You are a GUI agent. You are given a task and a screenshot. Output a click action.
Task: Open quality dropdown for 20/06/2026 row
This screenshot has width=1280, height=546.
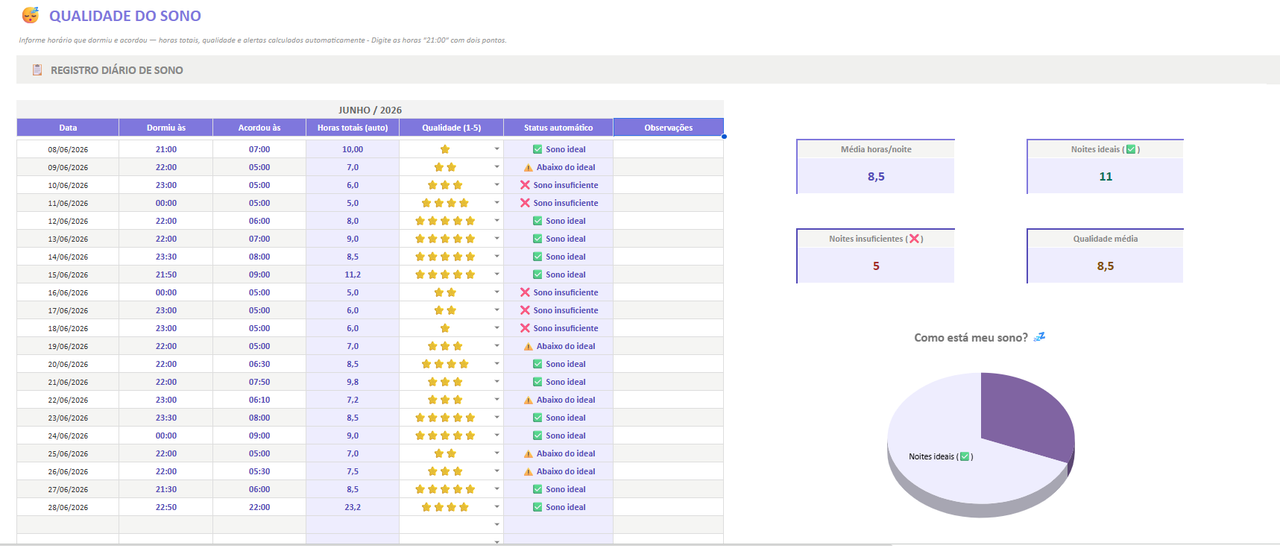tap(496, 364)
